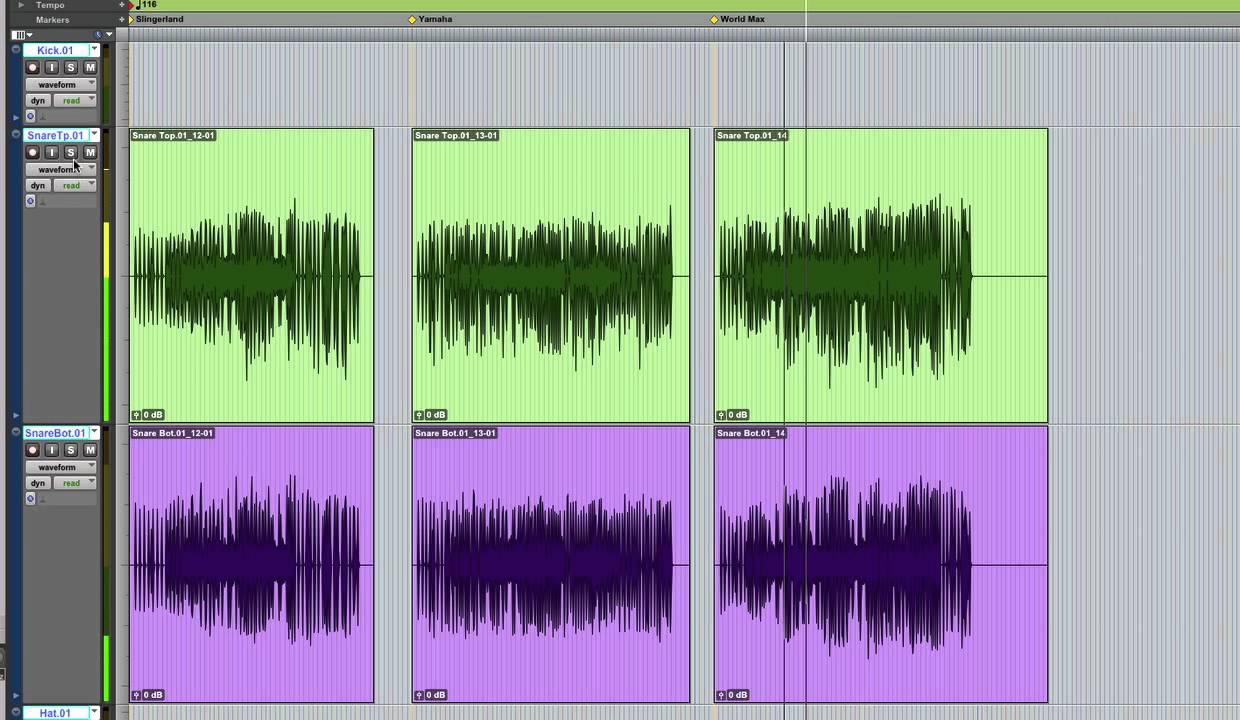Solo the SnareBot.01 track

[70, 450]
